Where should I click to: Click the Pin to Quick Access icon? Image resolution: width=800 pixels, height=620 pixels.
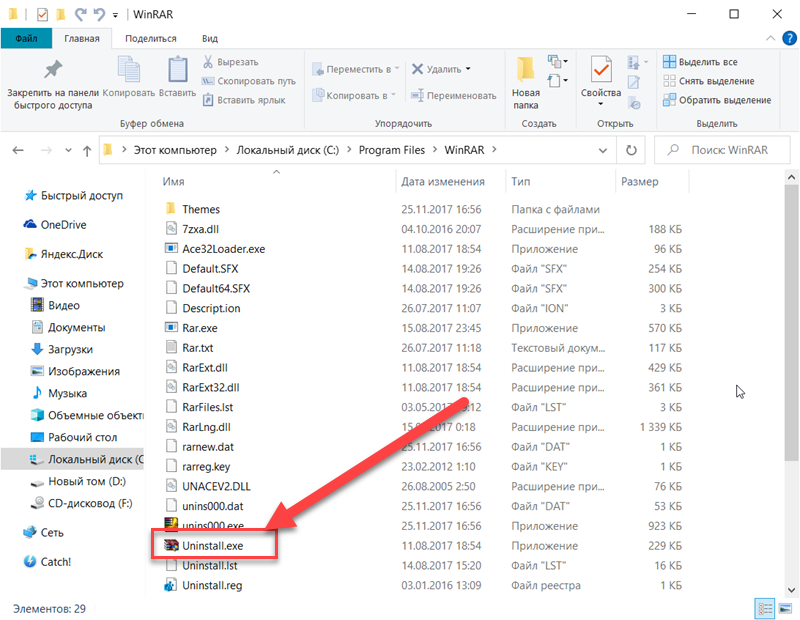pos(53,70)
